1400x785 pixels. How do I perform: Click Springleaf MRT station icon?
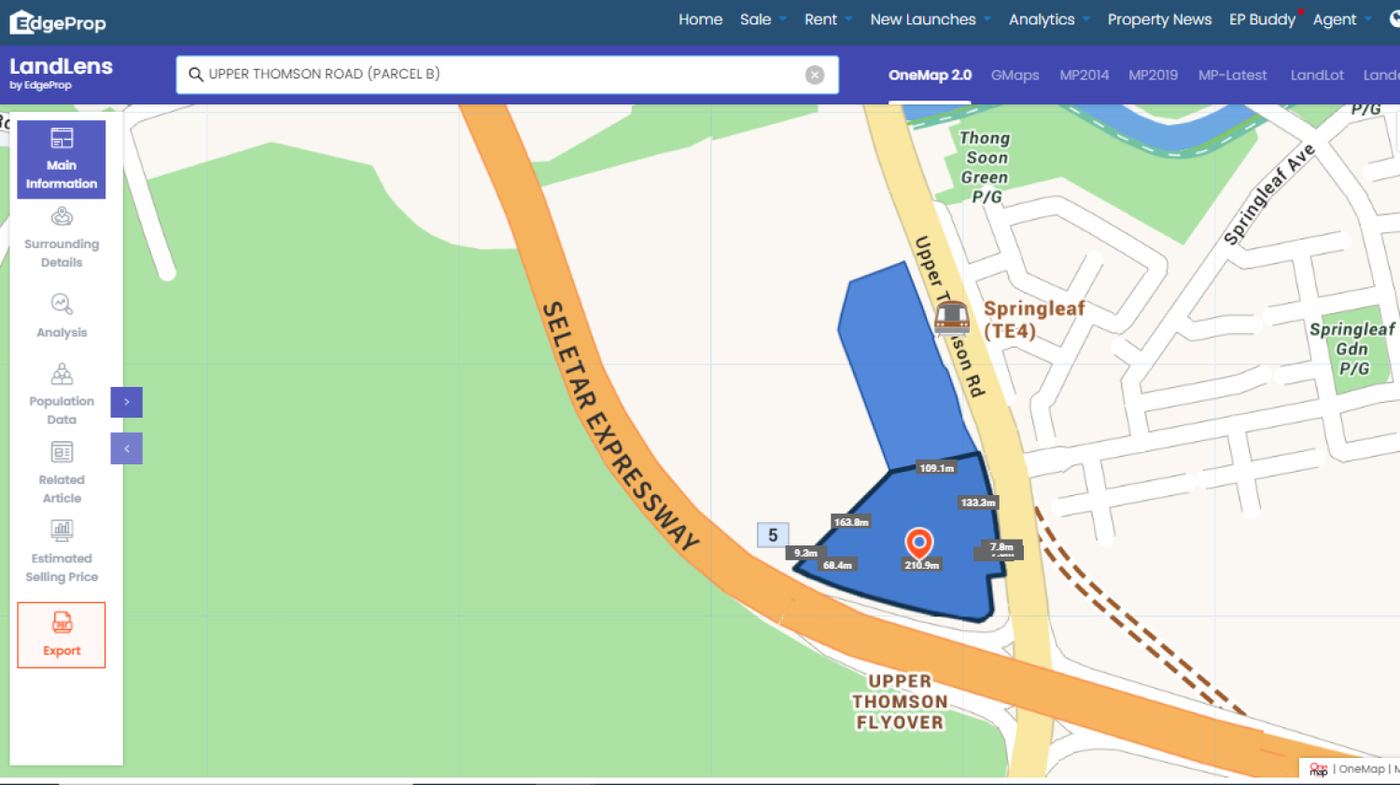tap(952, 318)
